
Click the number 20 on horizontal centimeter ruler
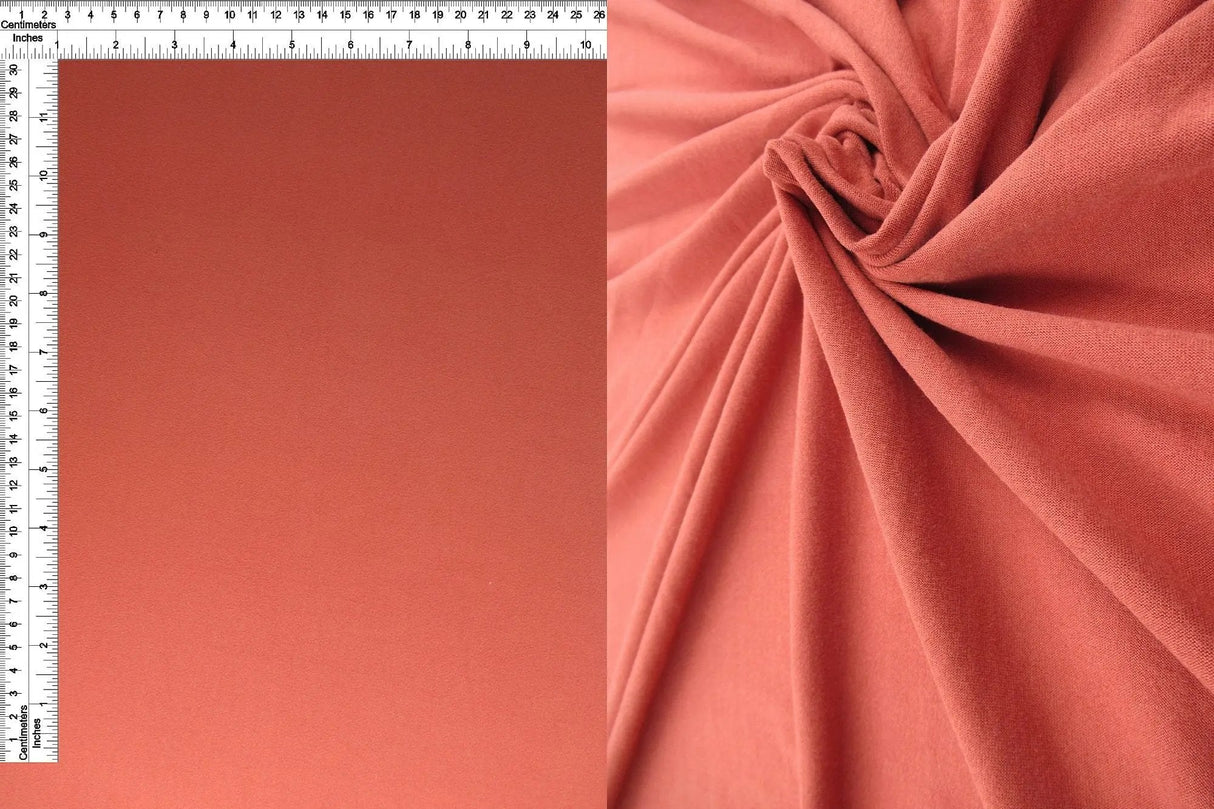(459, 16)
